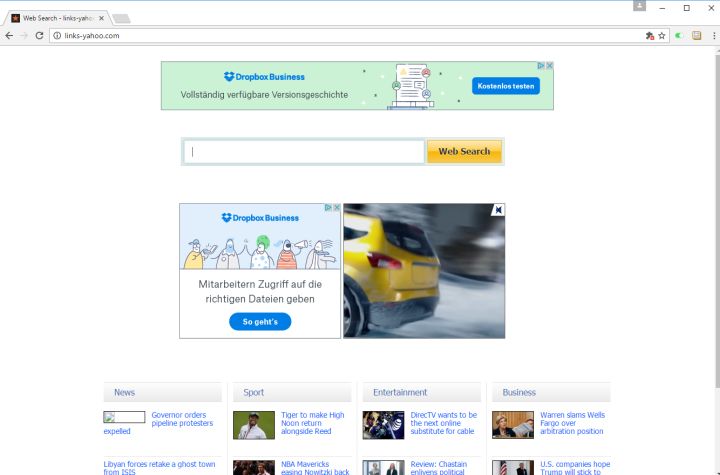720x475 pixels.
Task: Close the Web Search browser tab
Action: 101,18
